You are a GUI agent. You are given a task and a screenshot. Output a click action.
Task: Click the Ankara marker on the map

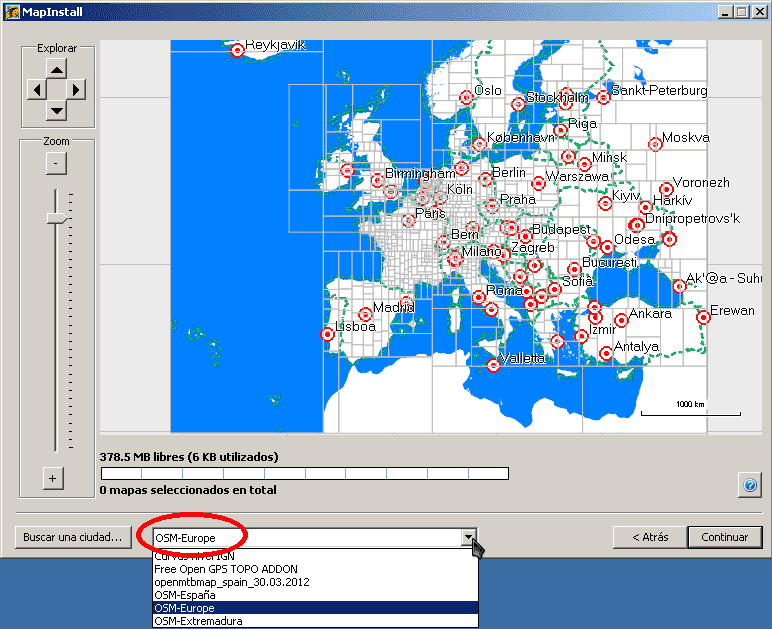pos(621,320)
